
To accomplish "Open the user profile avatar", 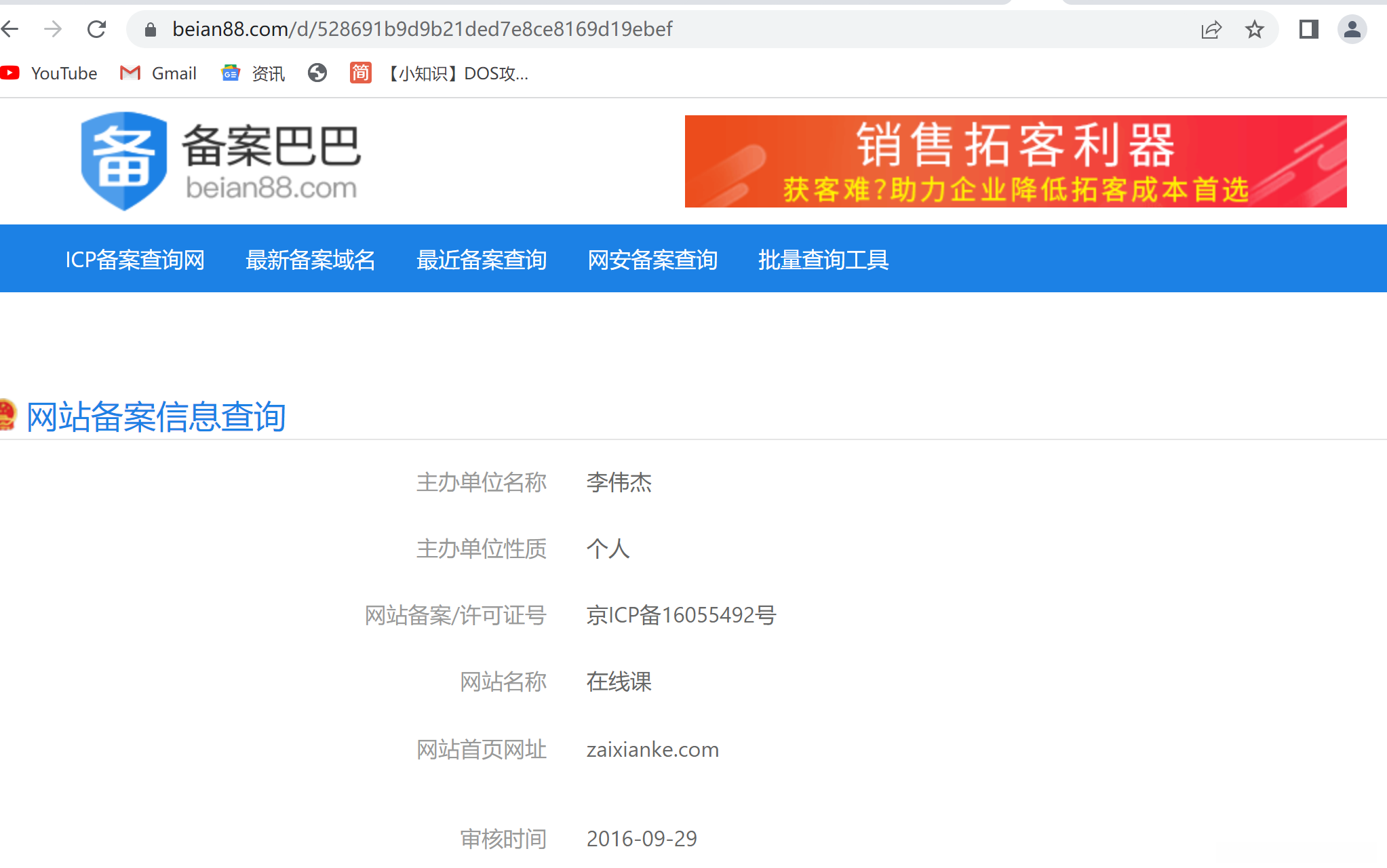I will [x=1352, y=29].
